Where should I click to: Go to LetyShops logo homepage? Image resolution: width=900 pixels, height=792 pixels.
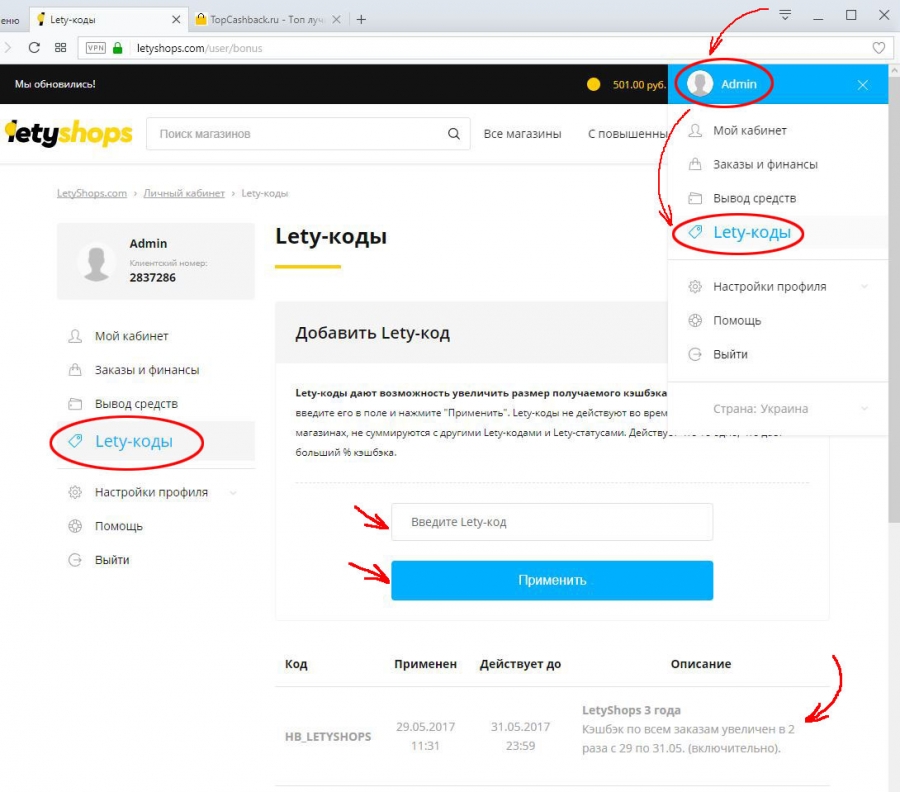tap(69, 134)
